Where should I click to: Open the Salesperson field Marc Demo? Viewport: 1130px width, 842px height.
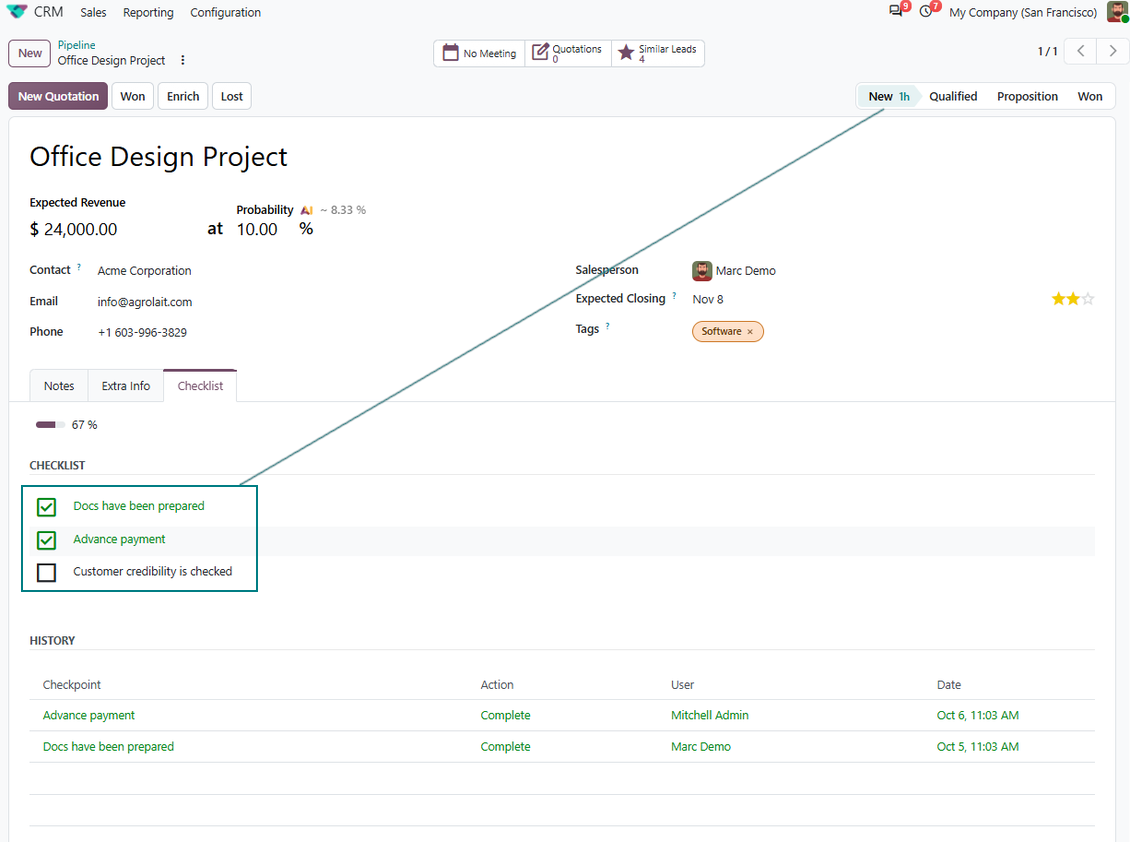(x=746, y=271)
